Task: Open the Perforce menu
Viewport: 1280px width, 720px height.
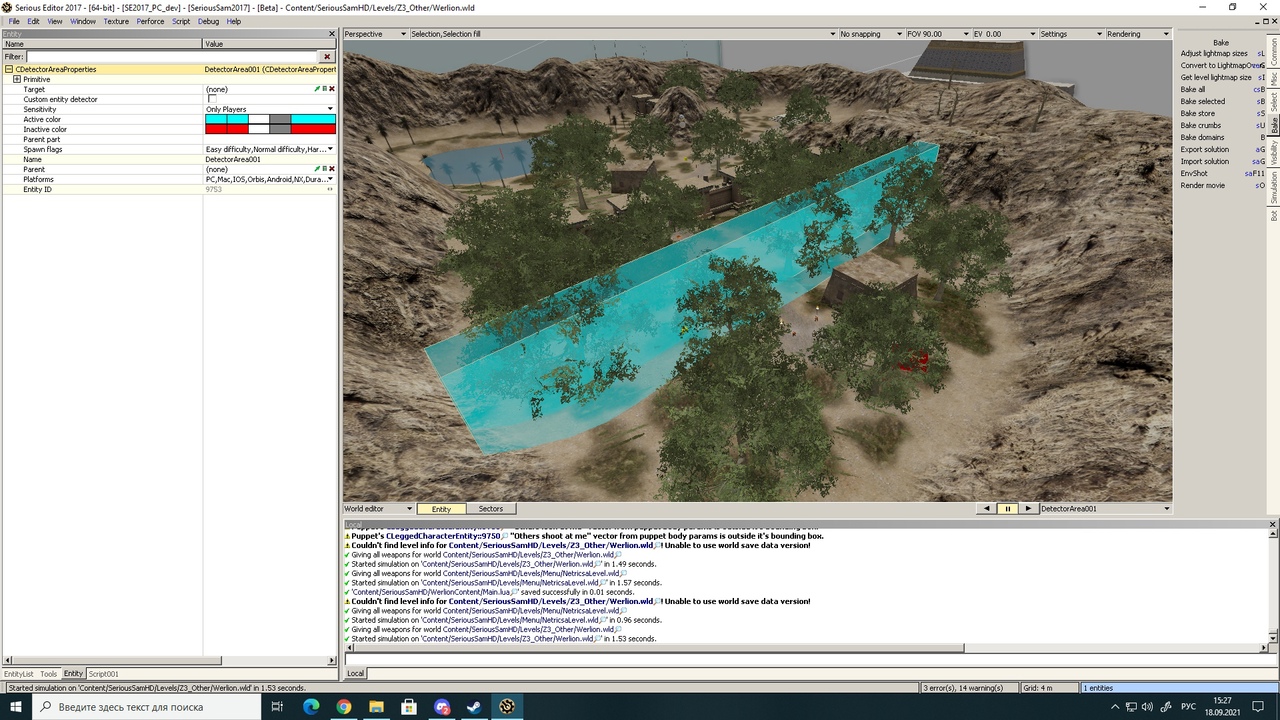Action: click(150, 21)
